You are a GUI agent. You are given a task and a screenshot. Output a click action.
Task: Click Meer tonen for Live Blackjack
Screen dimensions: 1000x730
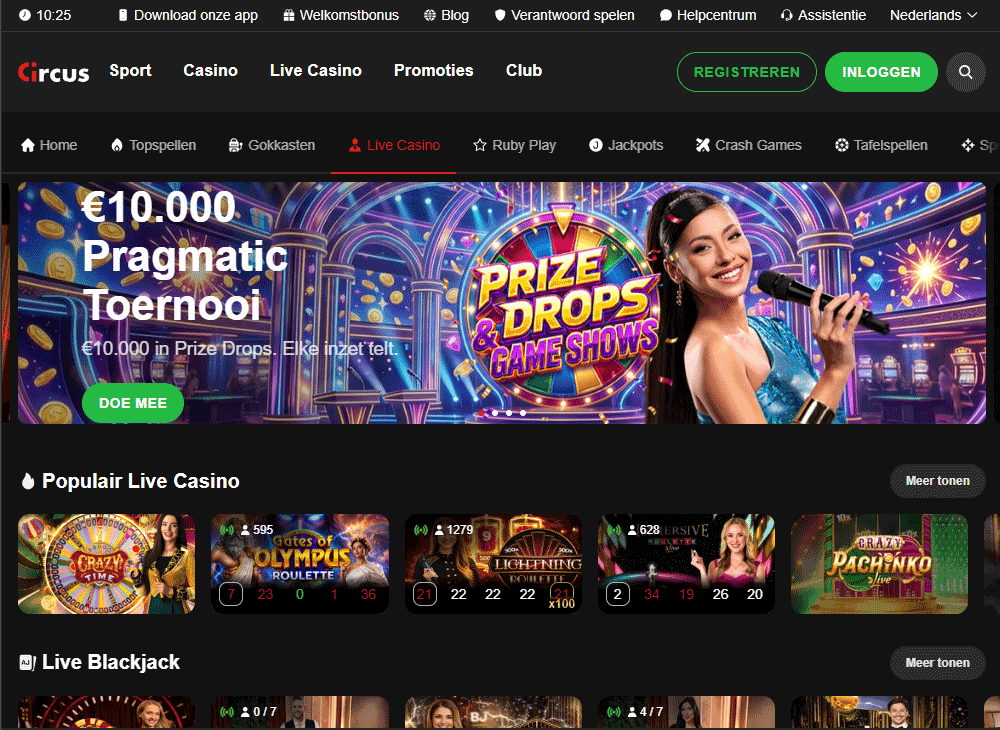(x=938, y=663)
